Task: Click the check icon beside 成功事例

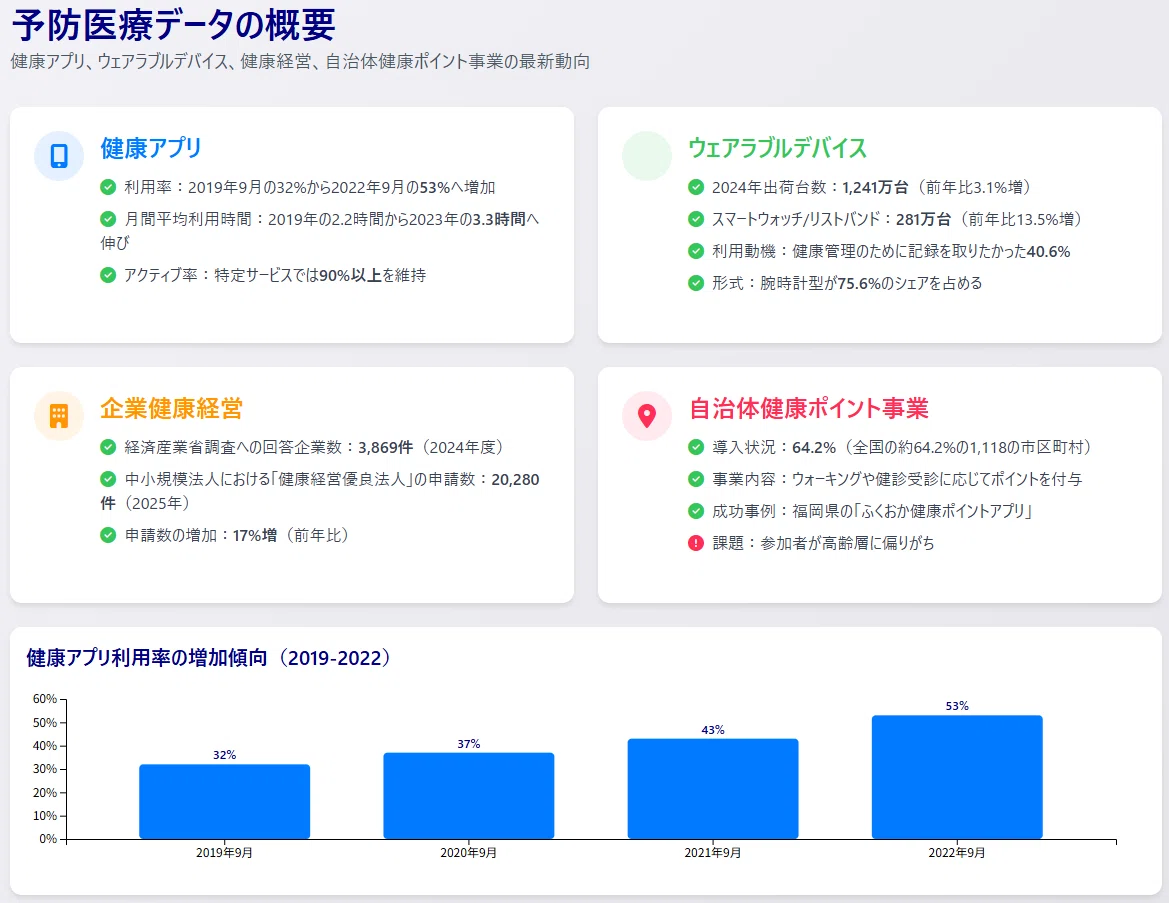Action: point(696,512)
